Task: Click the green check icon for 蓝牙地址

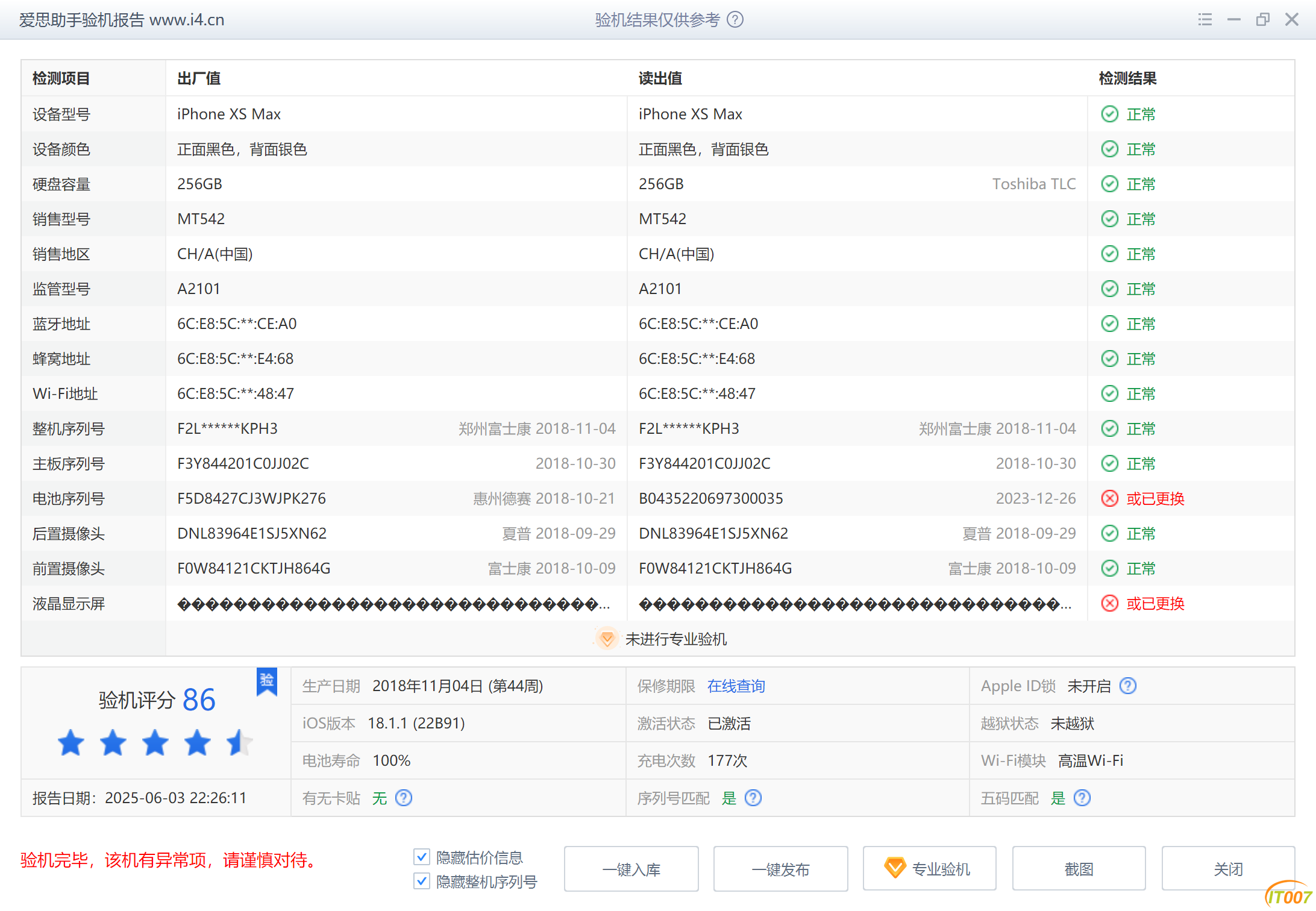Action: point(1110,324)
